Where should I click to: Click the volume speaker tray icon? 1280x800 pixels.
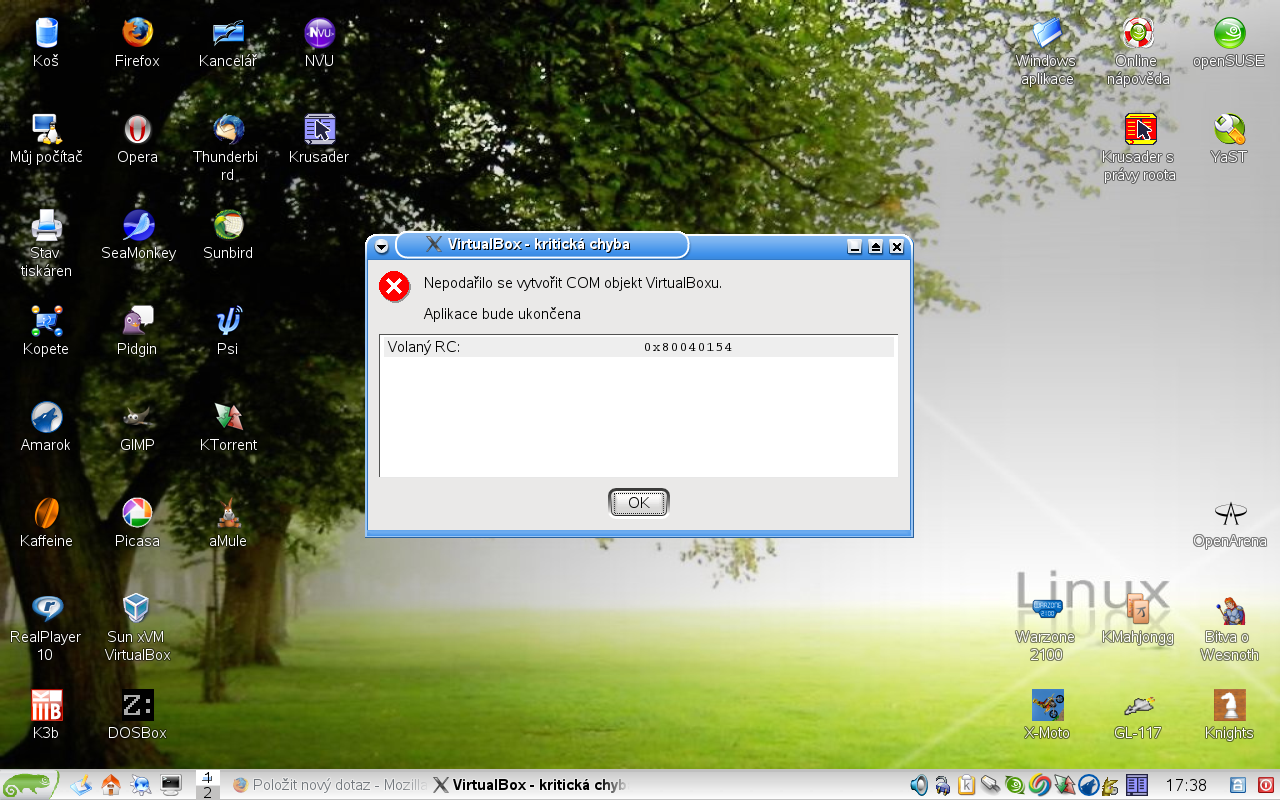[x=919, y=785]
